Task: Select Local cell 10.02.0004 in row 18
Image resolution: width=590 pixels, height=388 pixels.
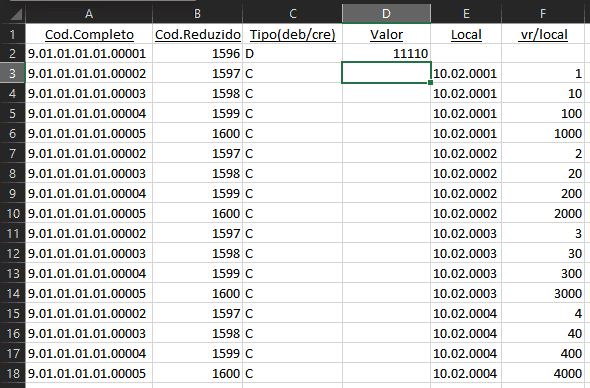Action: tap(466, 373)
